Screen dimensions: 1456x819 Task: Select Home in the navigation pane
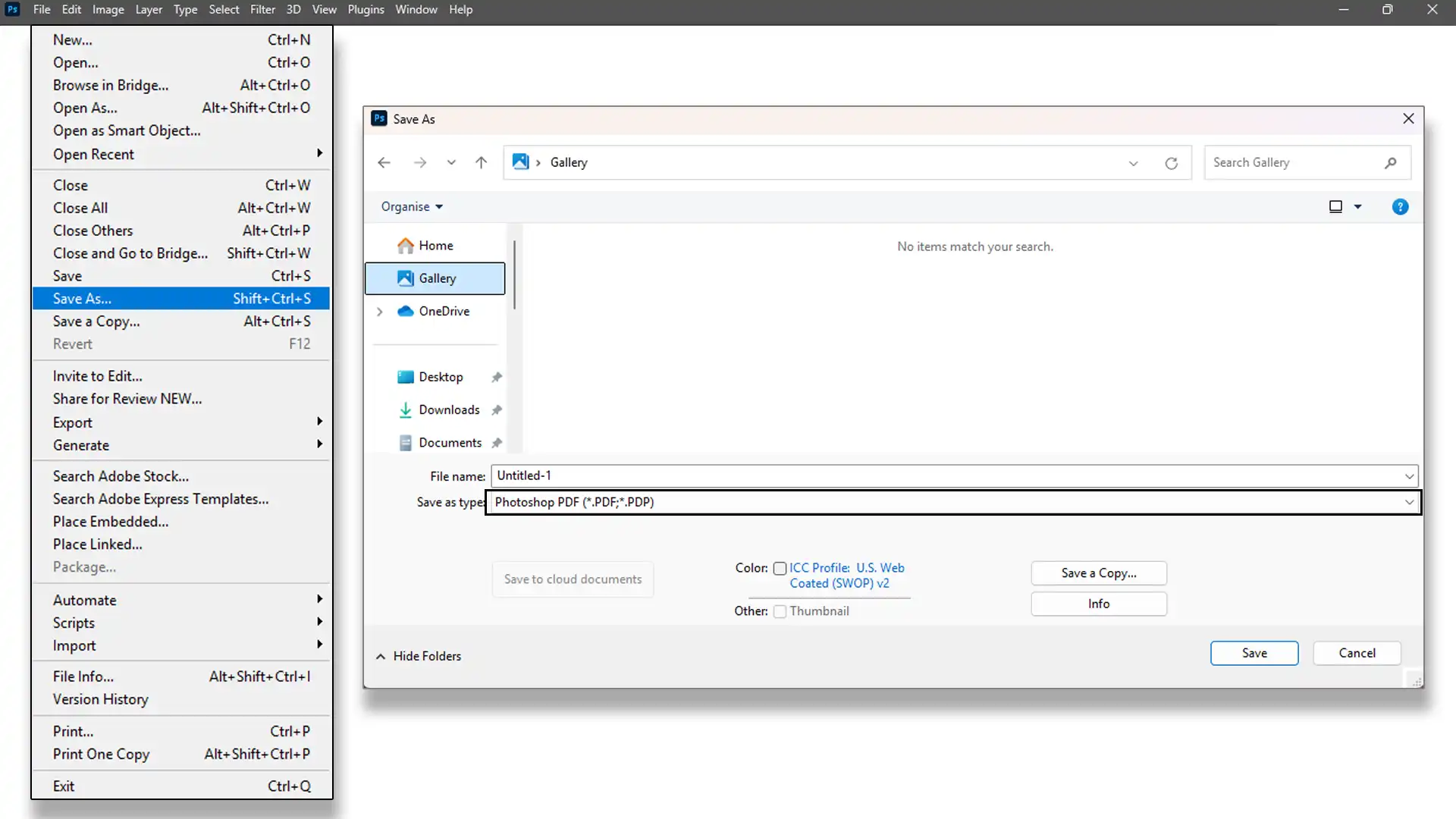click(x=435, y=246)
